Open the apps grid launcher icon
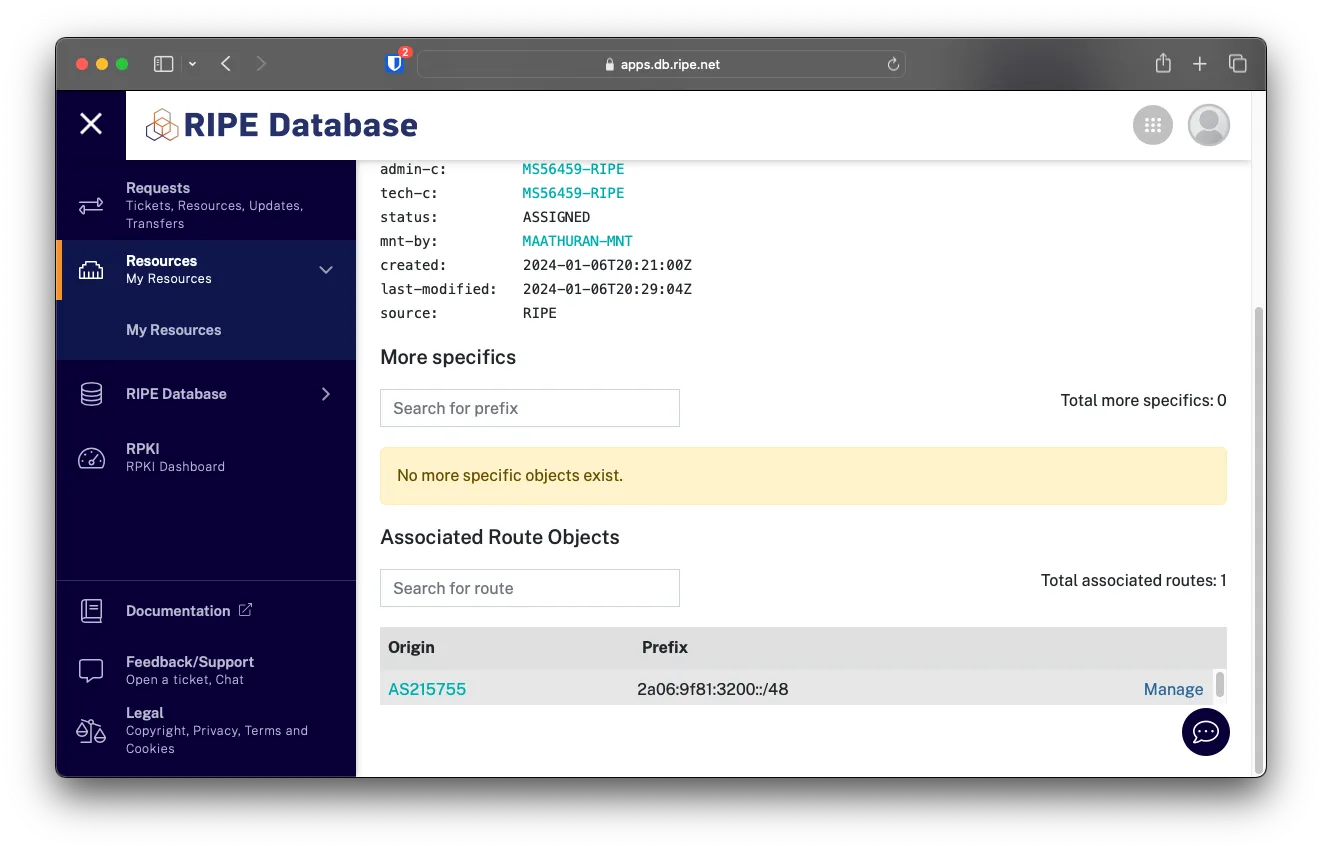Screen dimensions: 1322x851 1152,125
